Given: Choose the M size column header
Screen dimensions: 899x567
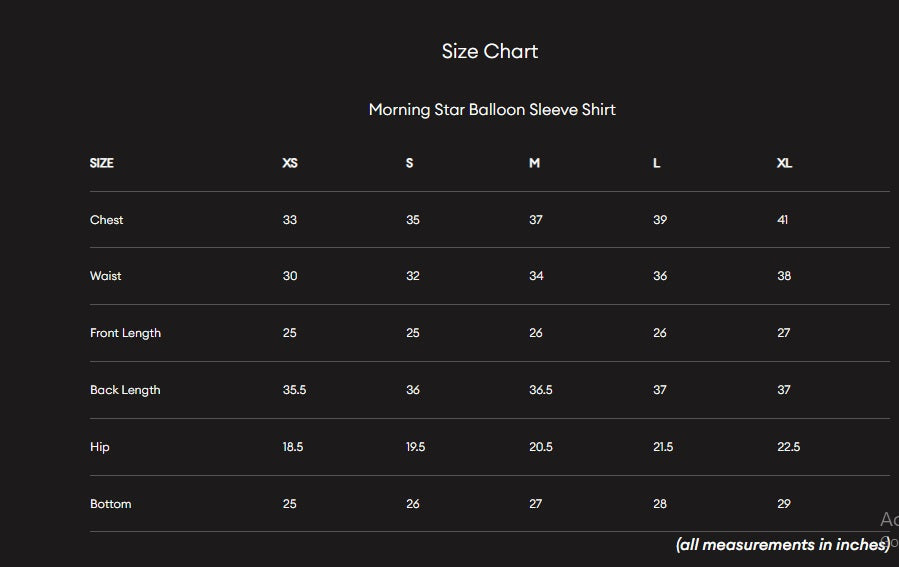Looking at the screenshot, I should click(x=534, y=163).
